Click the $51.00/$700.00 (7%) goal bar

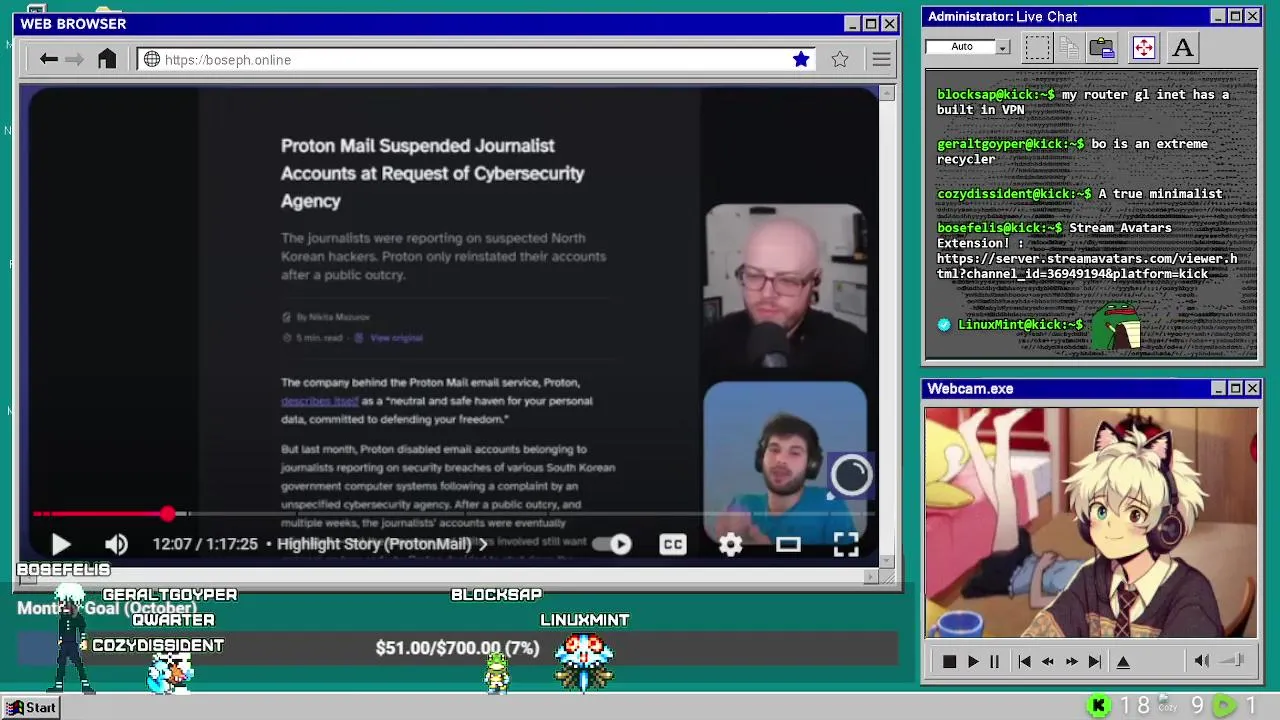coord(458,648)
